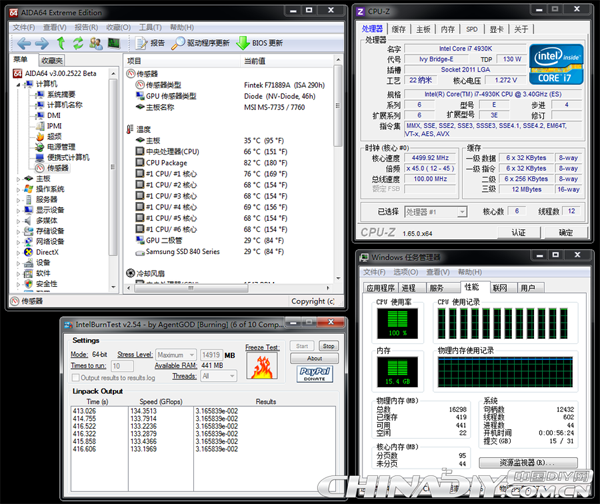Screen dimensions: 600x504
Task: Click the Times to run input field
Action: pyautogui.click(x=122, y=366)
